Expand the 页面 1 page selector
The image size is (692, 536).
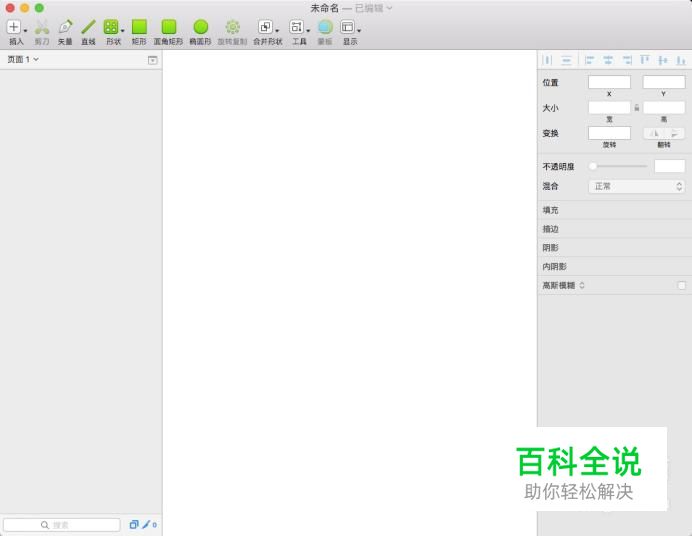coord(23,59)
